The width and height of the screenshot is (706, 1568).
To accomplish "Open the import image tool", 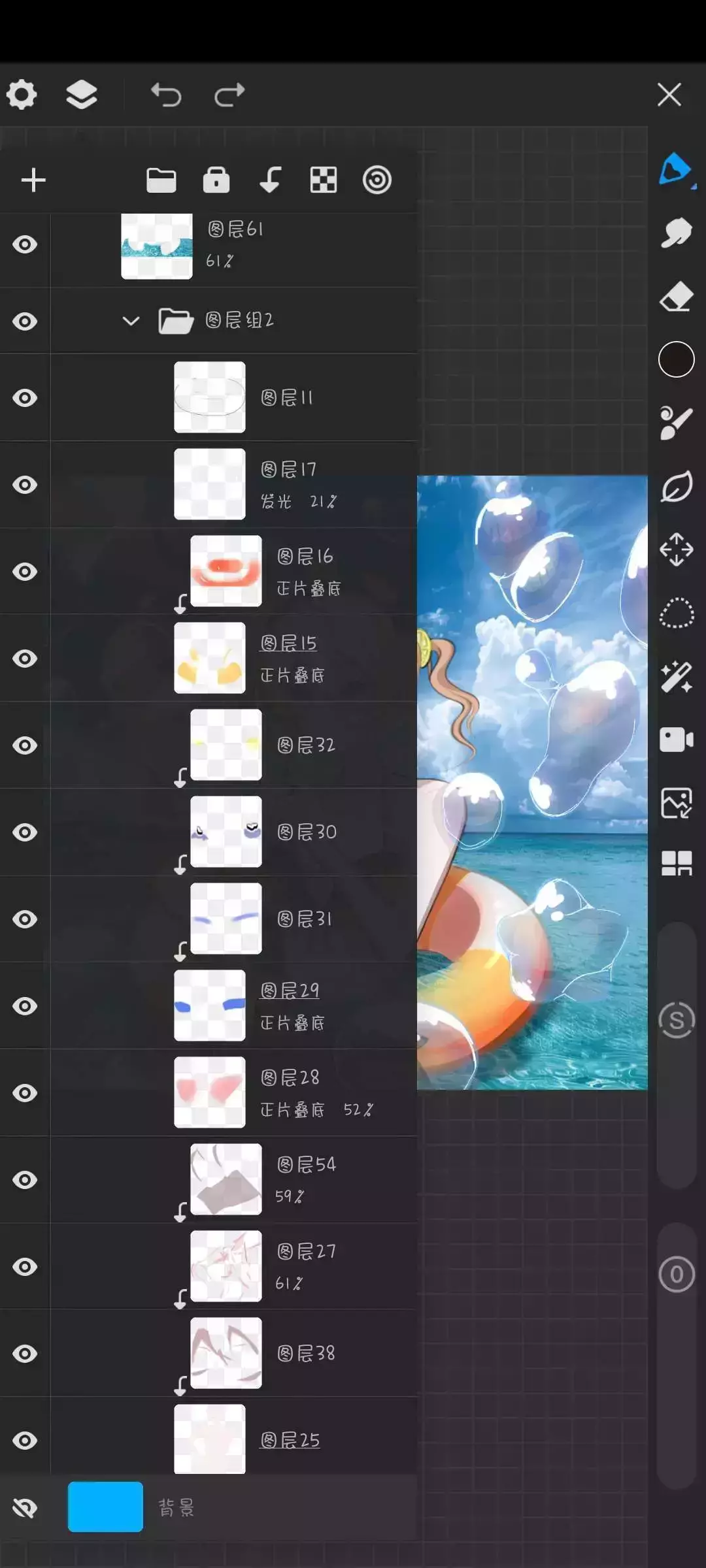I will [676, 803].
